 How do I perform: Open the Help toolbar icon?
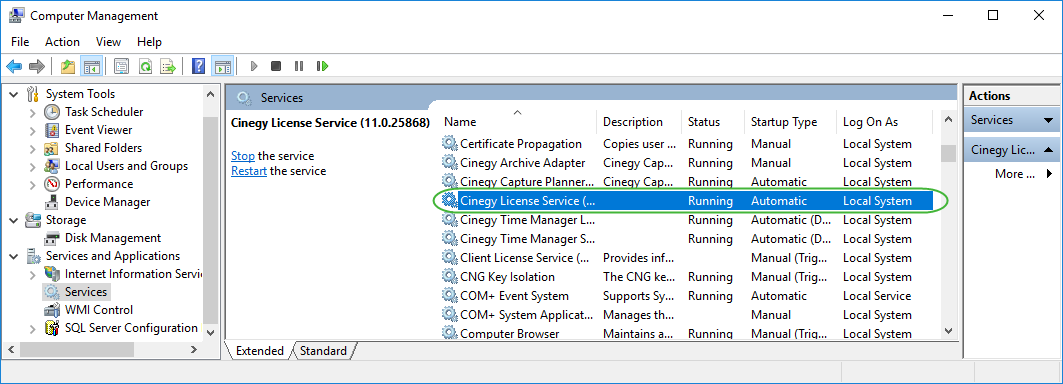[x=198, y=66]
